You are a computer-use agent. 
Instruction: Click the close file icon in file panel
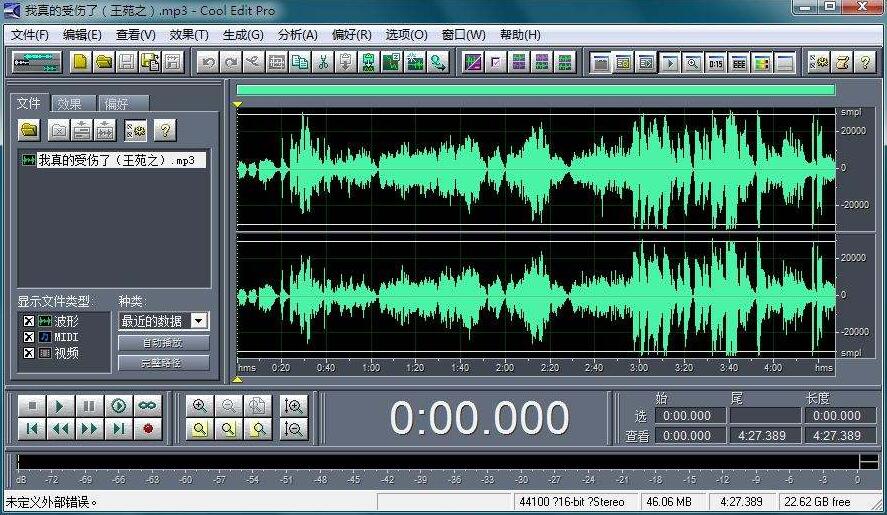click(59, 130)
